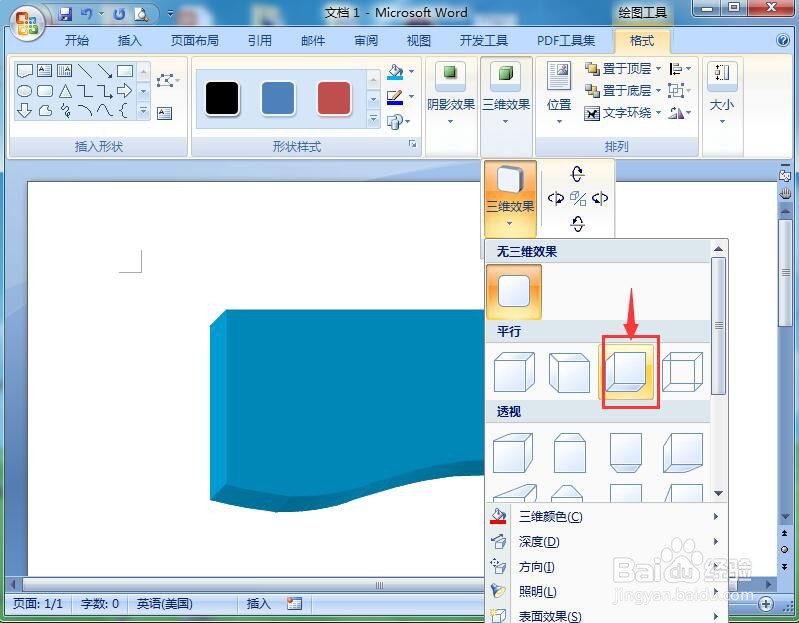Open the 表面效果(S) submenu

pos(606,615)
